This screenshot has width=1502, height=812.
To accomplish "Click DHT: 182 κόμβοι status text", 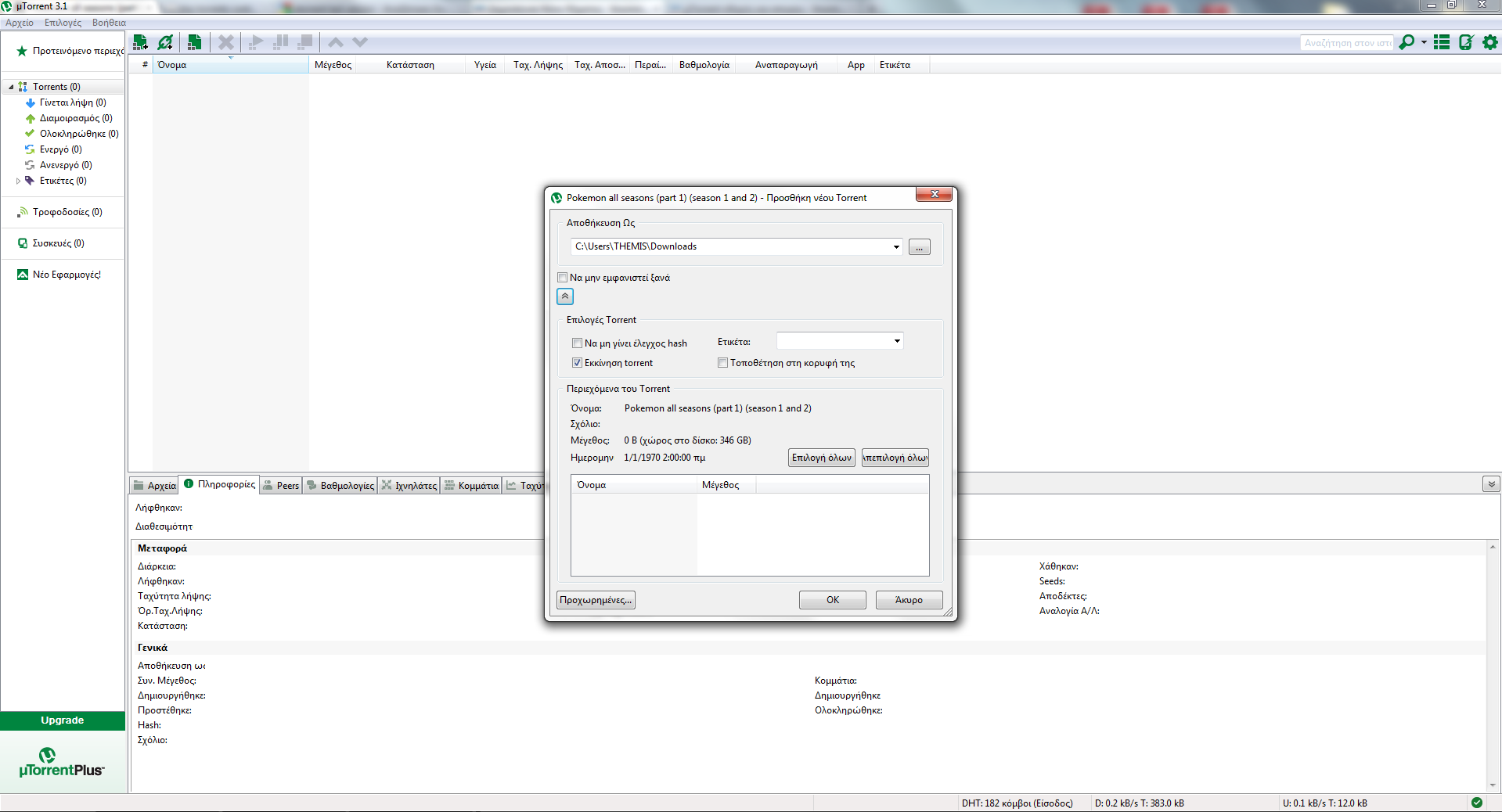I will pyautogui.click(x=1018, y=803).
